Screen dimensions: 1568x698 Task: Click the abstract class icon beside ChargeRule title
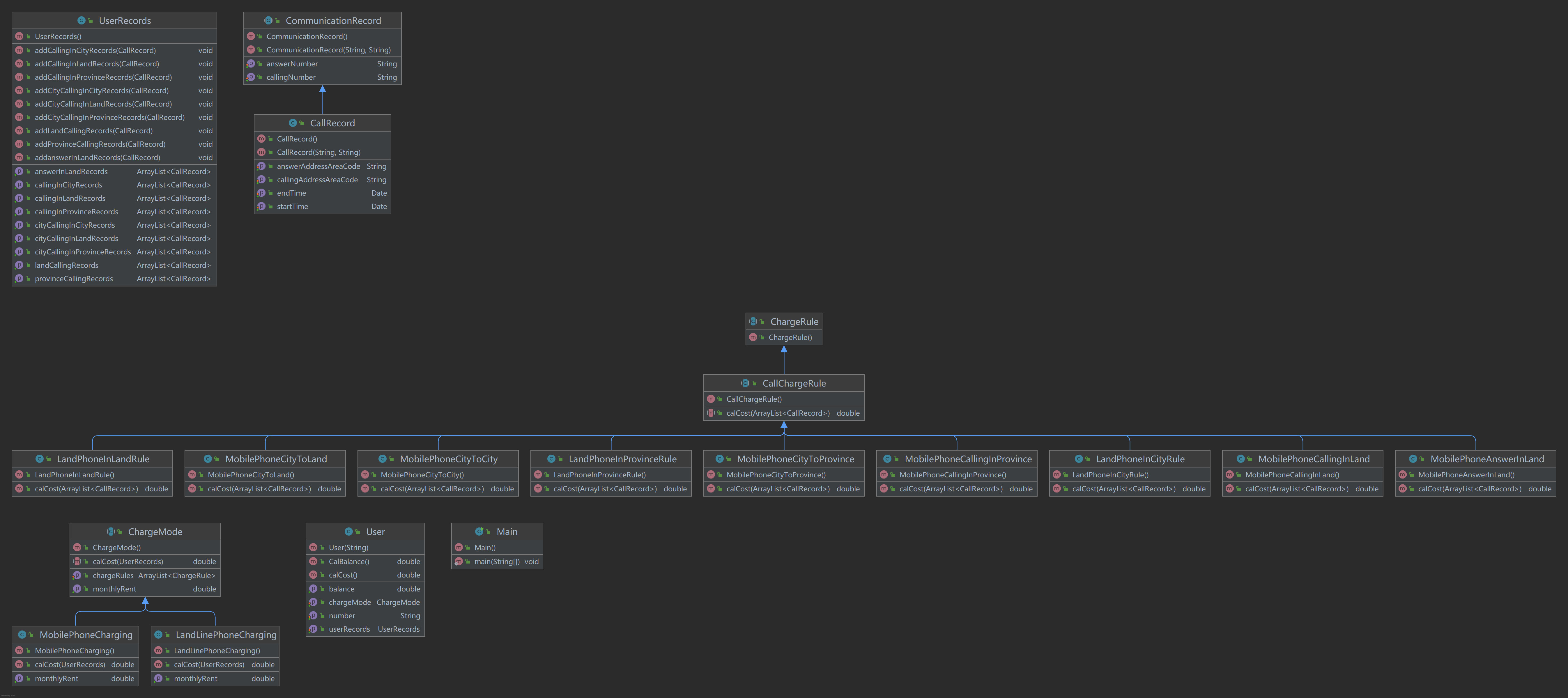click(753, 321)
